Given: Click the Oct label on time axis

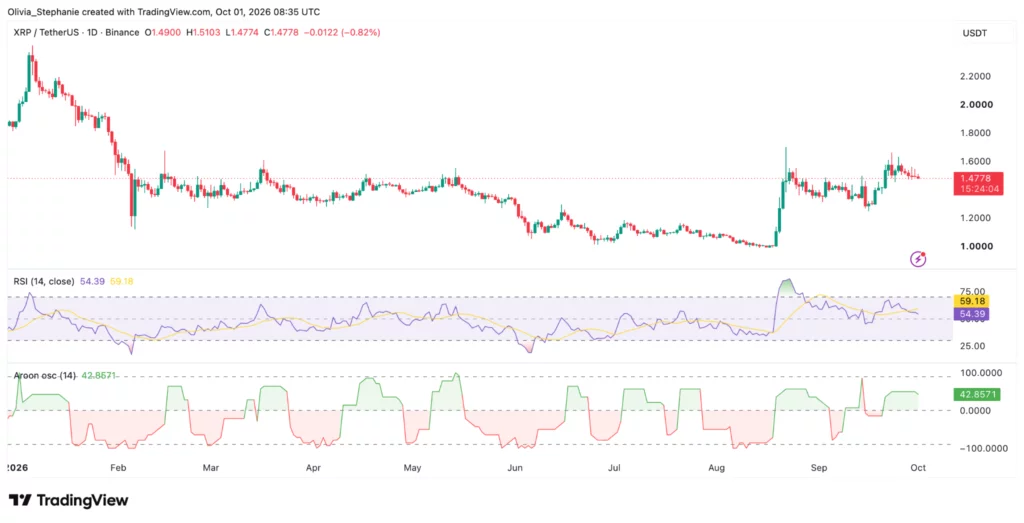Looking at the screenshot, I should [x=918, y=468].
